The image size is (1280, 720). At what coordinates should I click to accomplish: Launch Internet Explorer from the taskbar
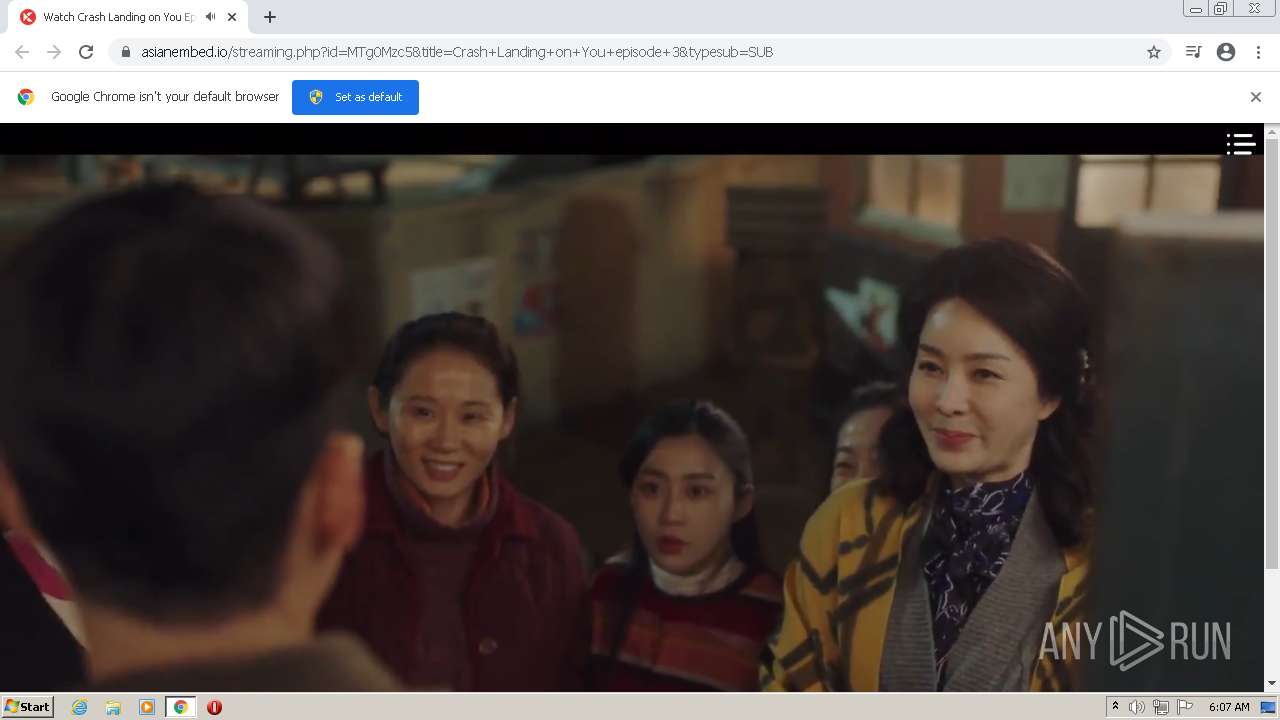click(79, 707)
